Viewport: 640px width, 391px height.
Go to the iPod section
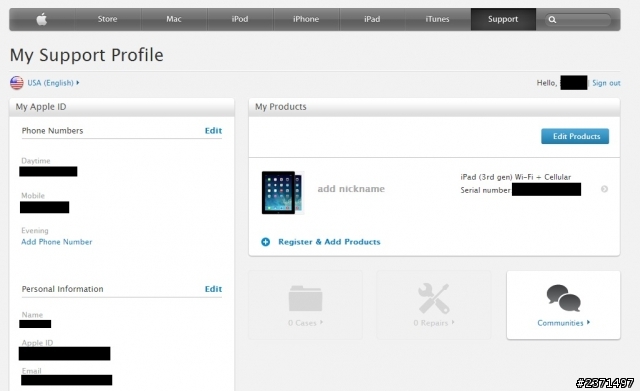pos(240,19)
